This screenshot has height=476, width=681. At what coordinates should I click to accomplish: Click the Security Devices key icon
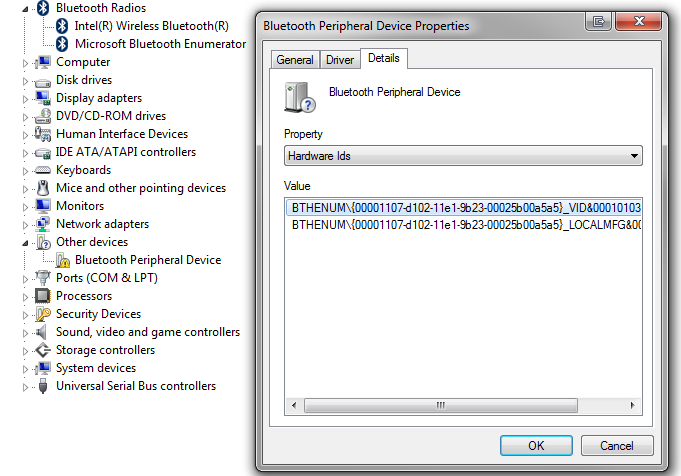pos(42,314)
